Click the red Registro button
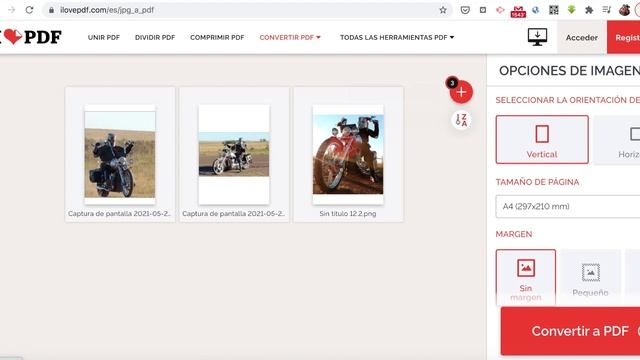 [x=624, y=38]
